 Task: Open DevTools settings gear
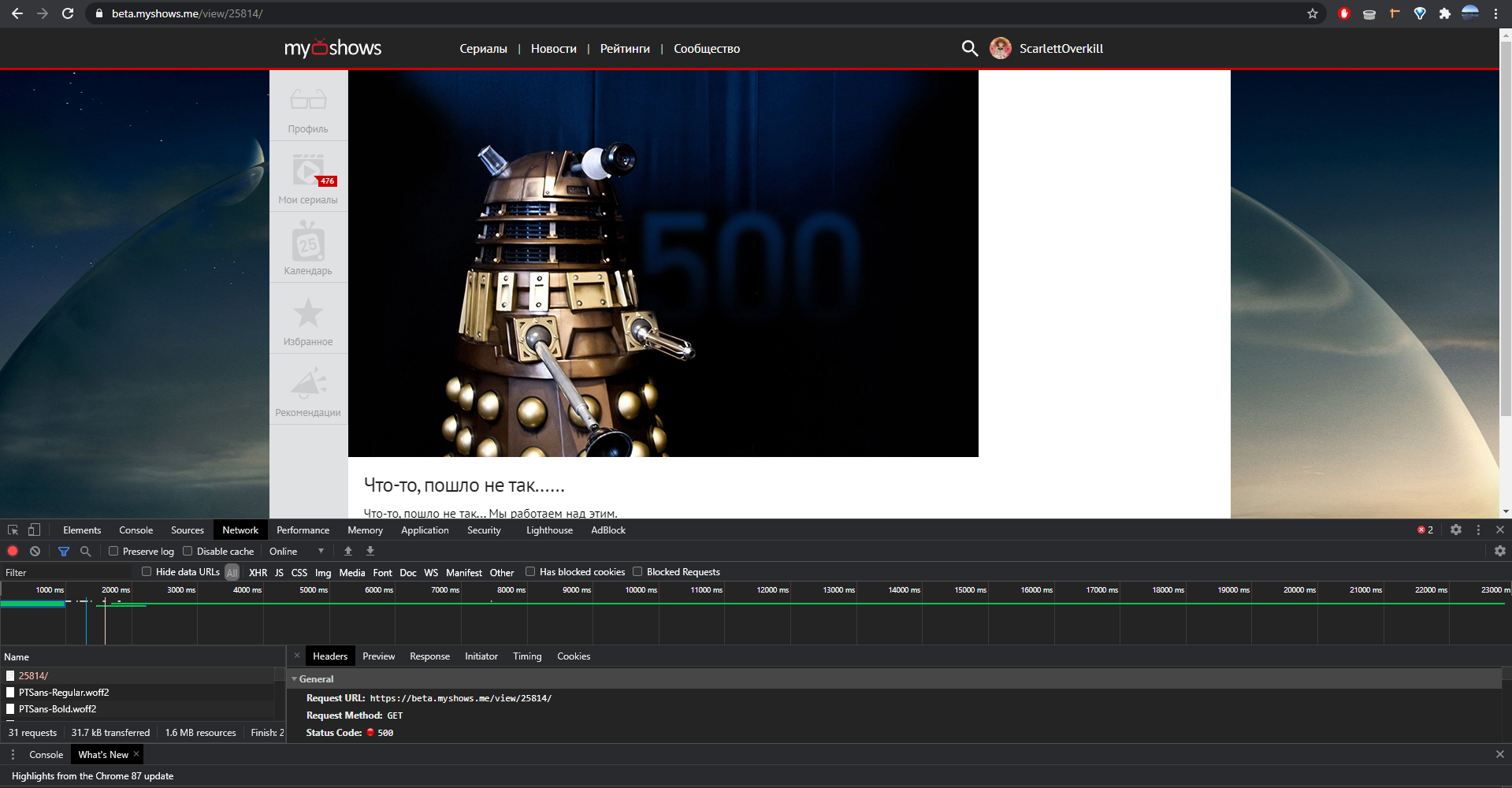[1456, 530]
